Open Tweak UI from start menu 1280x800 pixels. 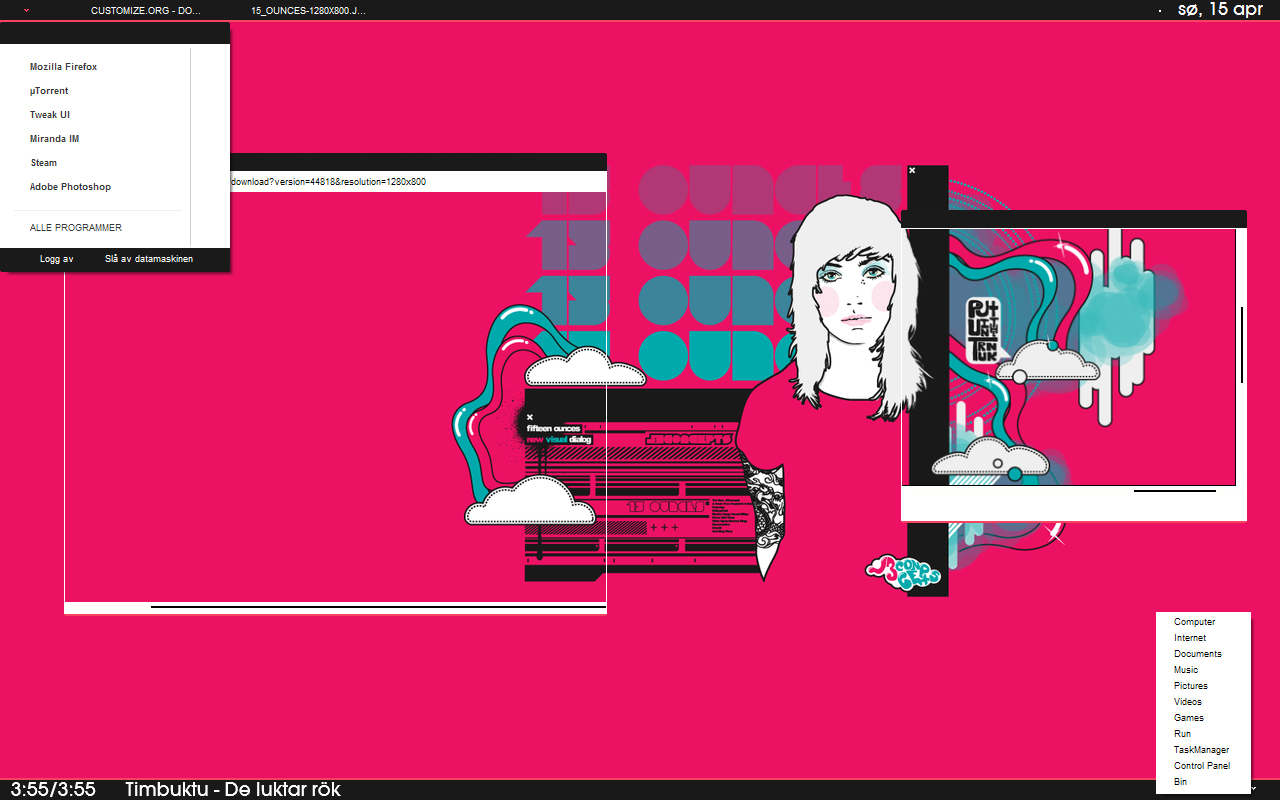[50, 115]
